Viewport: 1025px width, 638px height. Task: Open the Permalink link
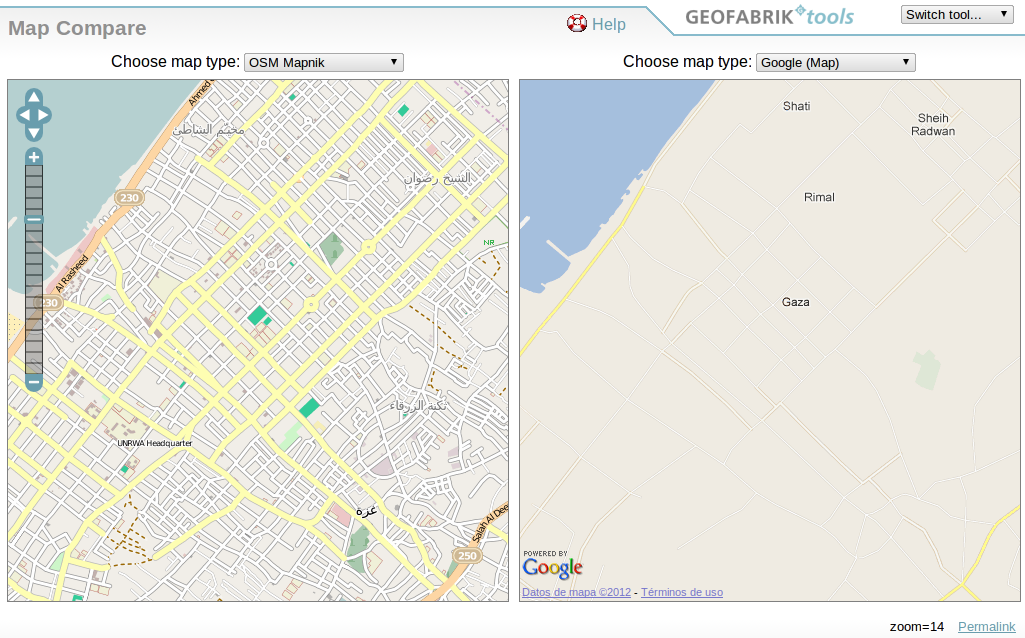coord(986,626)
